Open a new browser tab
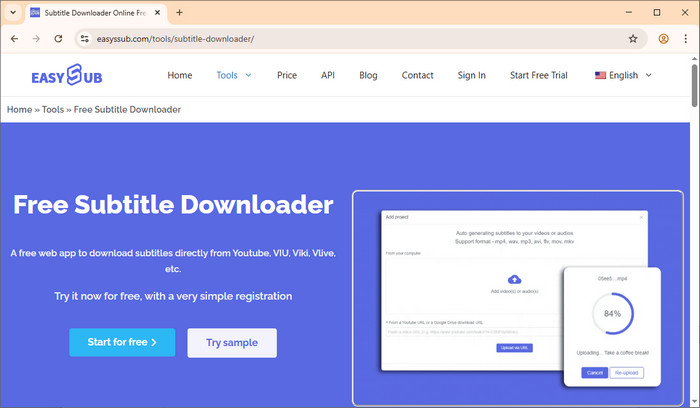 point(179,12)
